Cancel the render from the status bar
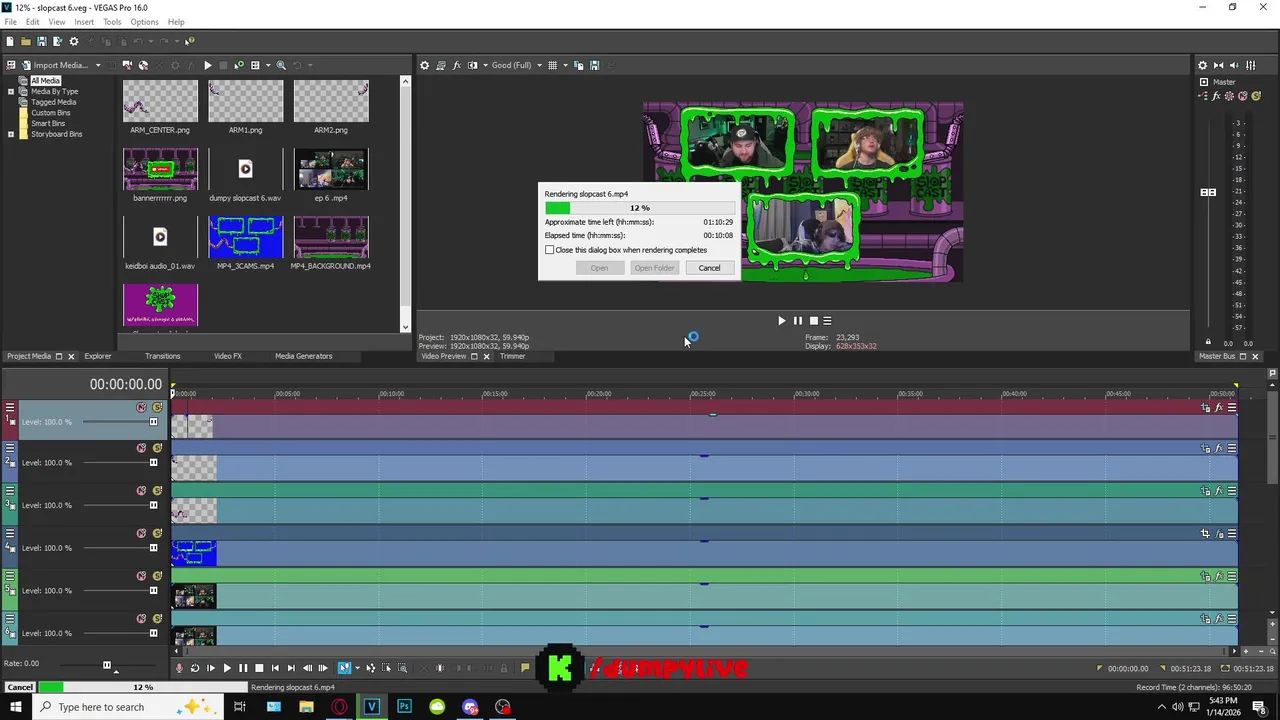 click(19, 687)
